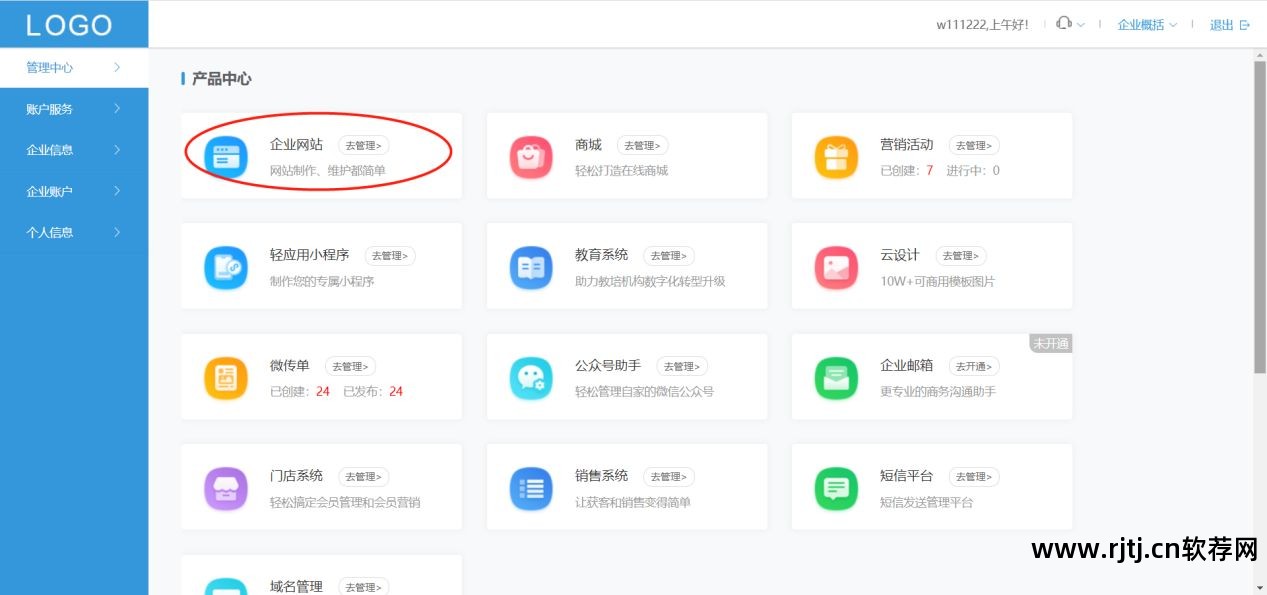Open the 门店系统 purple store icon
1267x595 pixels.
(x=226, y=489)
